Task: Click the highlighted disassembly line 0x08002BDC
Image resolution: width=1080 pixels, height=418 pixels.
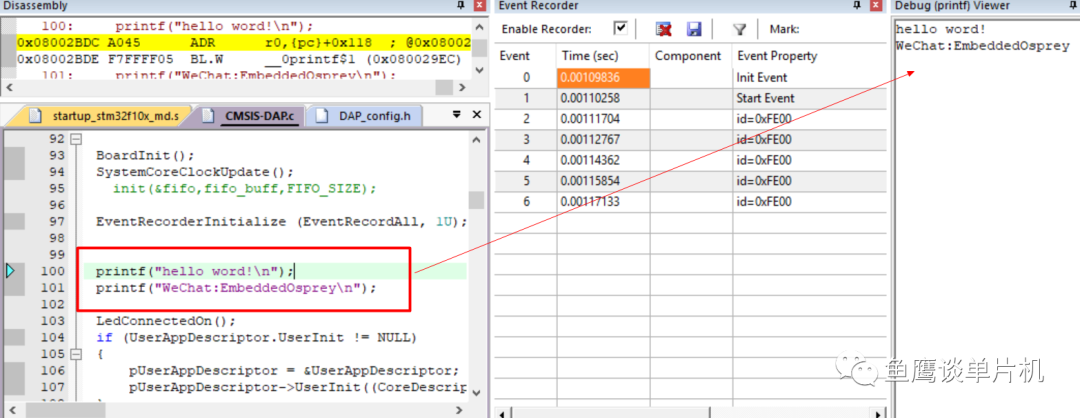Action: (x=243, y=43)
